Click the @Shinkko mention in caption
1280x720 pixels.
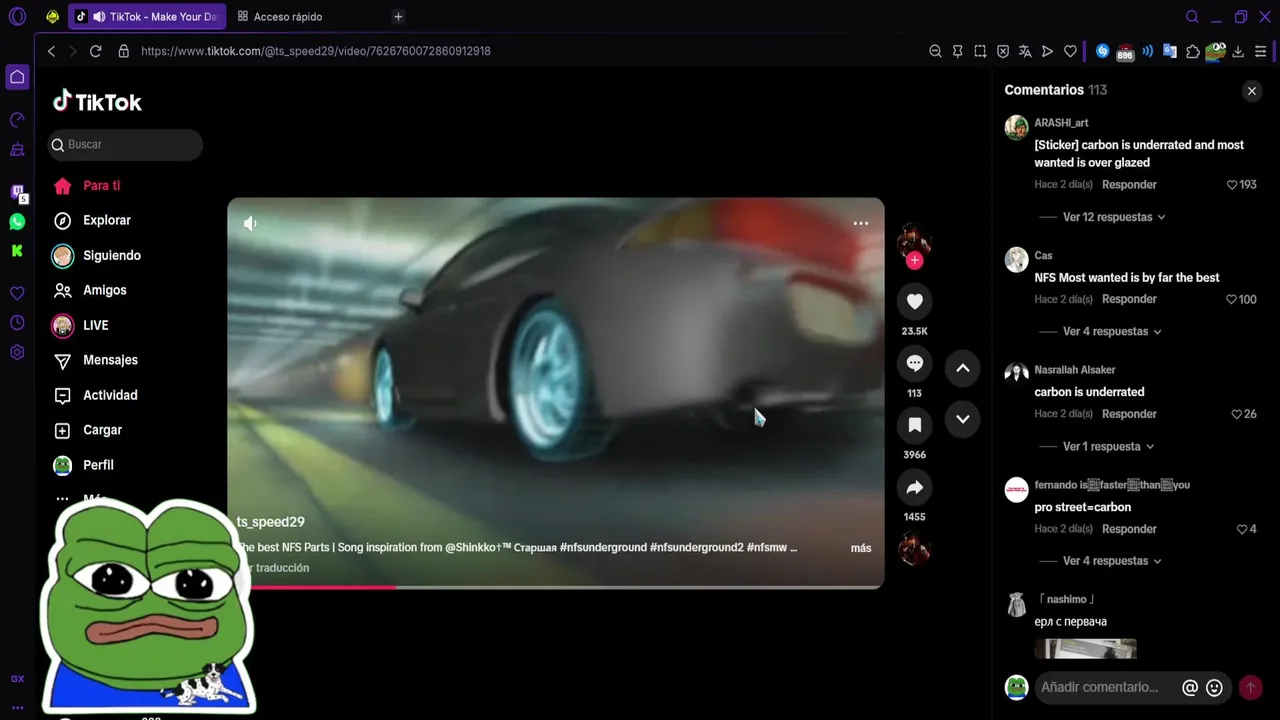pos(478,548)
